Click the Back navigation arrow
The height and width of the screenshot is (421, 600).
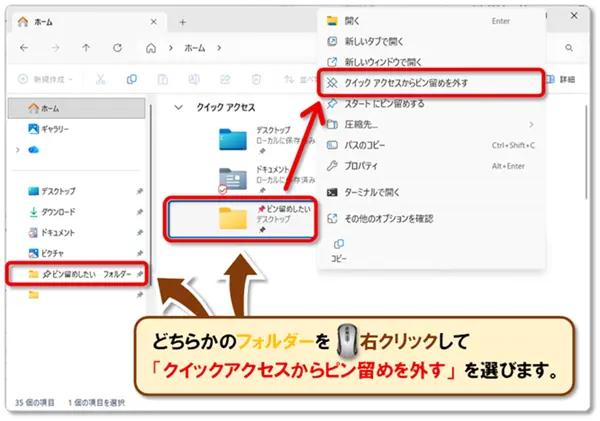pos(24,48)
